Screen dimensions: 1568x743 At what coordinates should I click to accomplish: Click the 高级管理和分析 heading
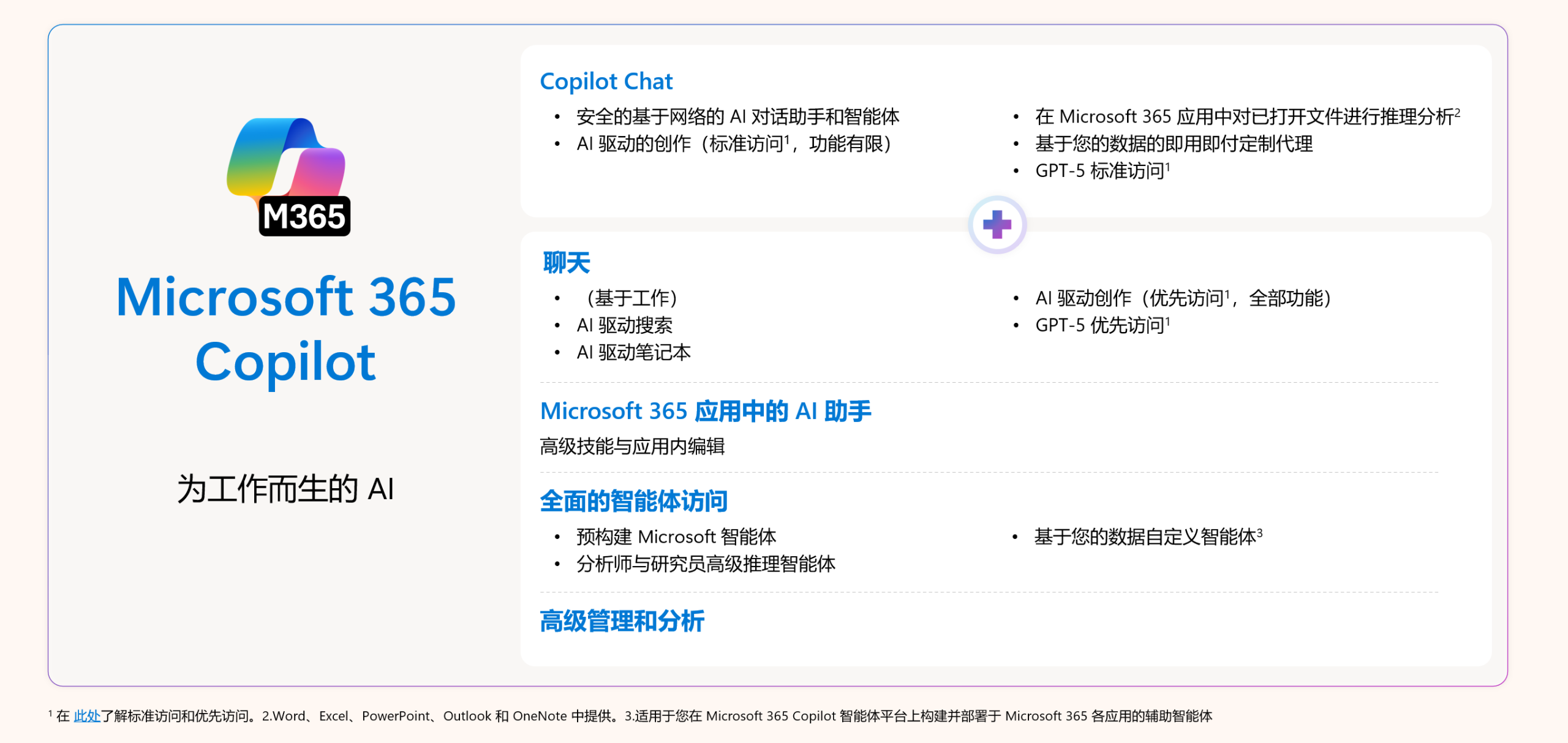click(622, 620)
